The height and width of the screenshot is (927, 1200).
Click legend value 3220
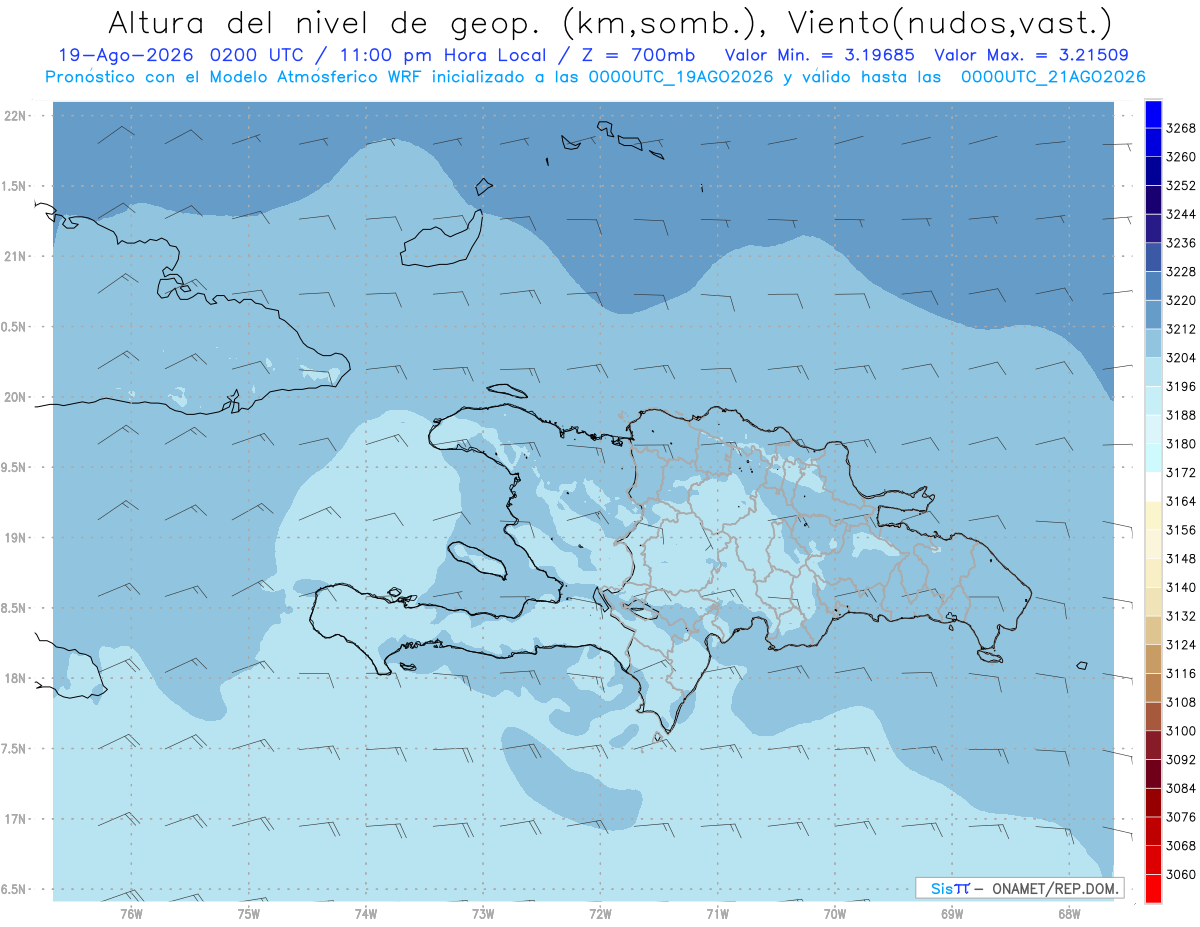[1181, 300]
